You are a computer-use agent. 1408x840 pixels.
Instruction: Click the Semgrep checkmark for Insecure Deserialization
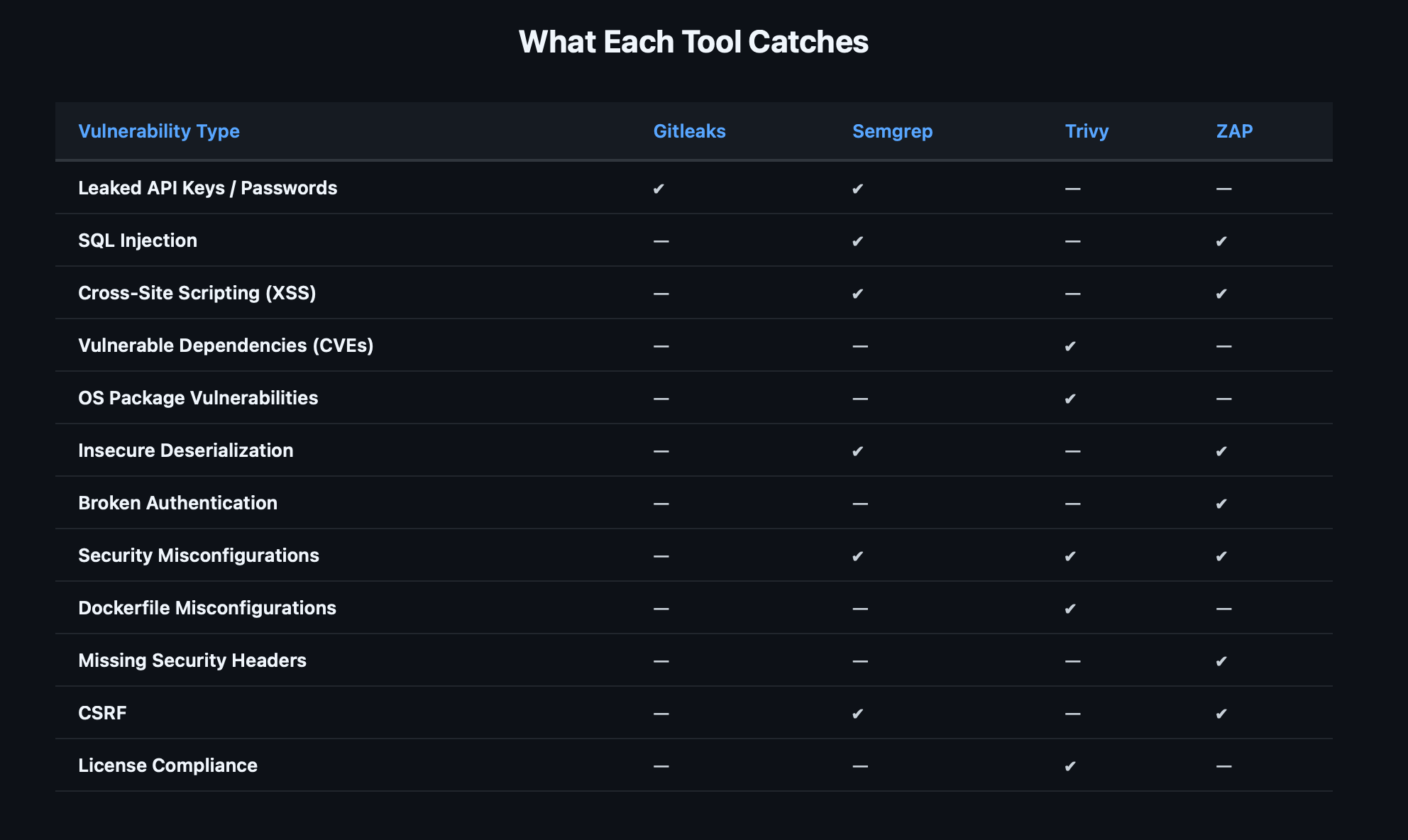[x=857, y=451]
